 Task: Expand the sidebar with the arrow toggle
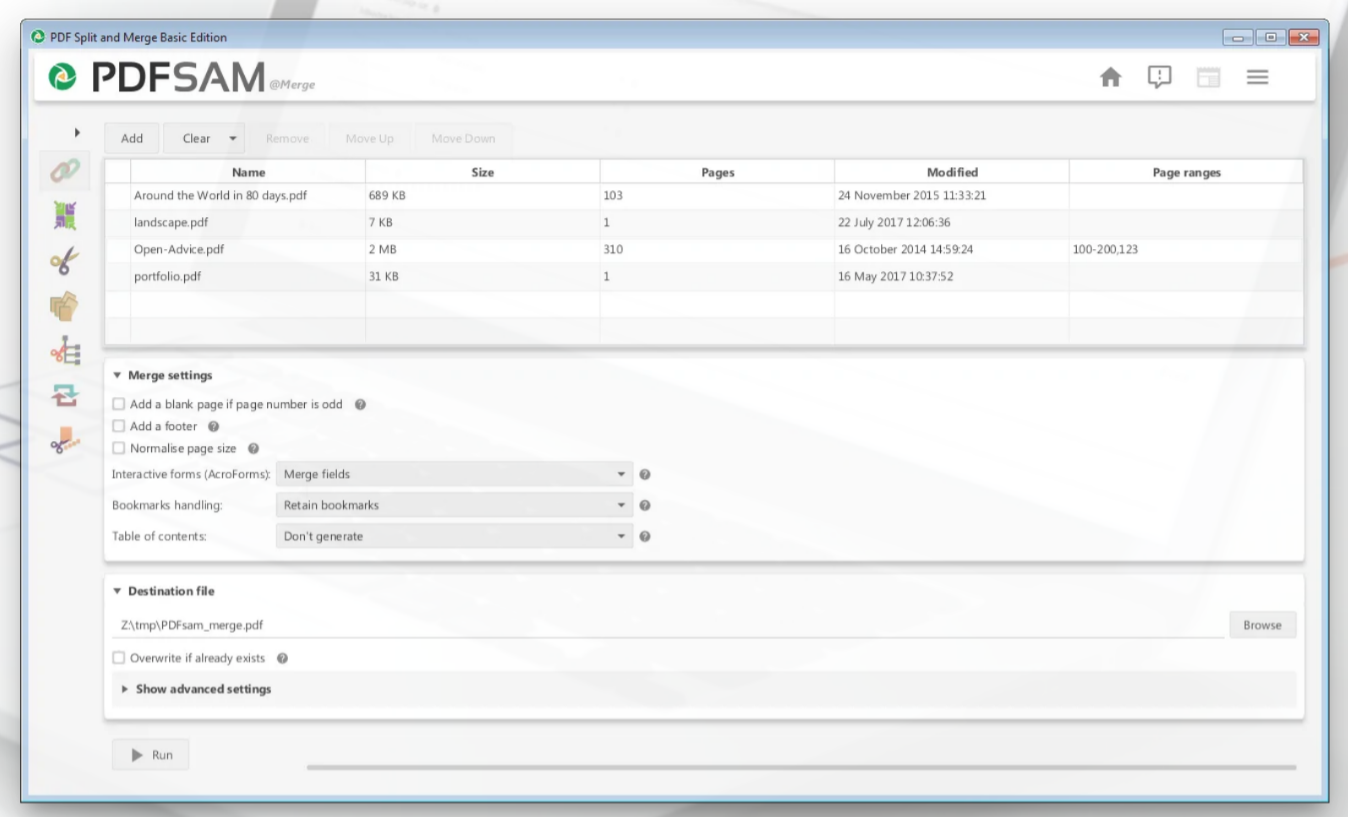click(77, 133)
